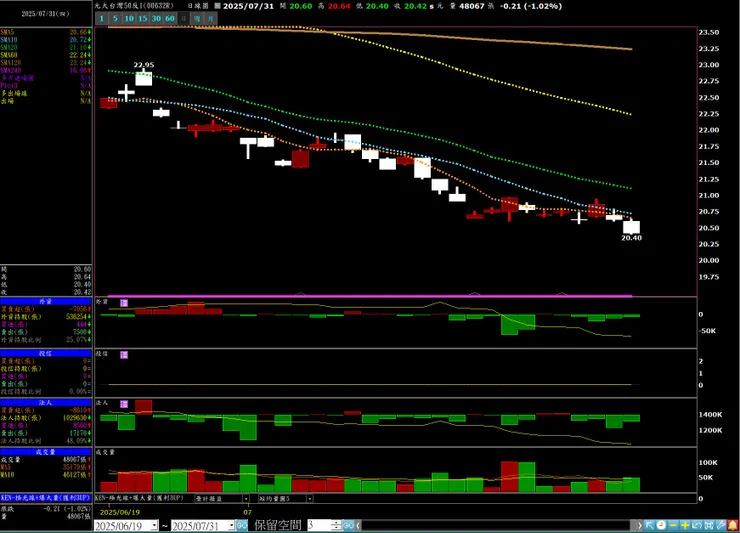Screen dimensions: 740x533
Task: Click the clock icon in bottom toolbar
Action: click(661, 525)
